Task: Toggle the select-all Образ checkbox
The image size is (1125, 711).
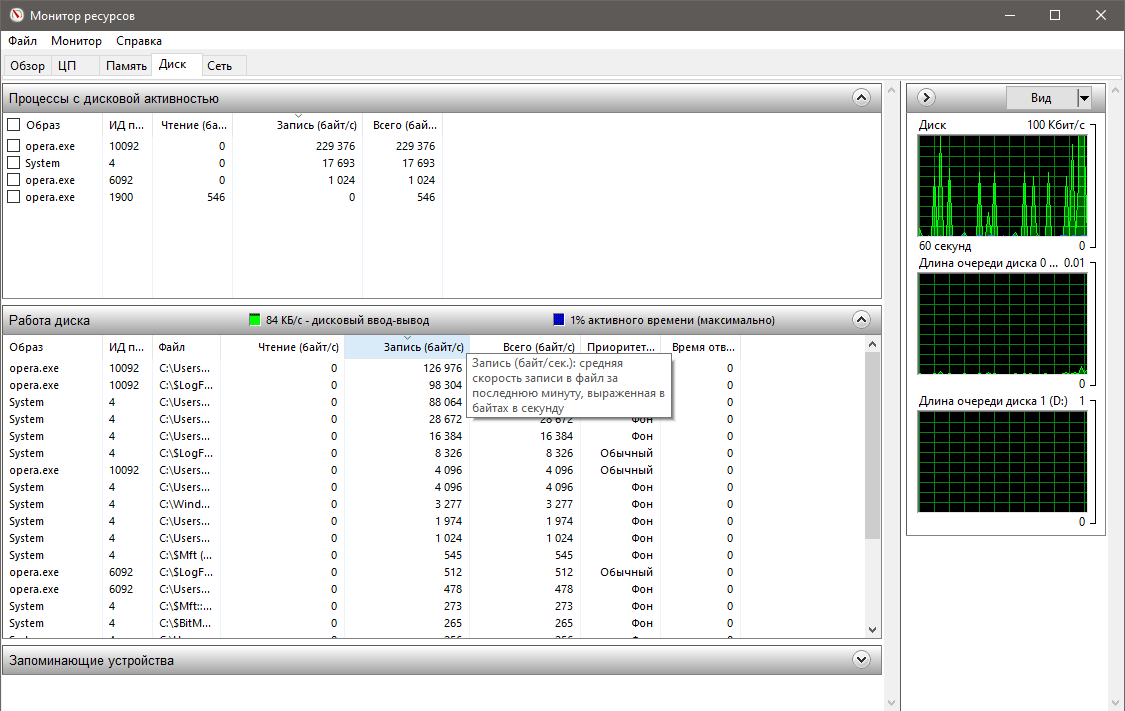Action: click(x=14, y=125)
